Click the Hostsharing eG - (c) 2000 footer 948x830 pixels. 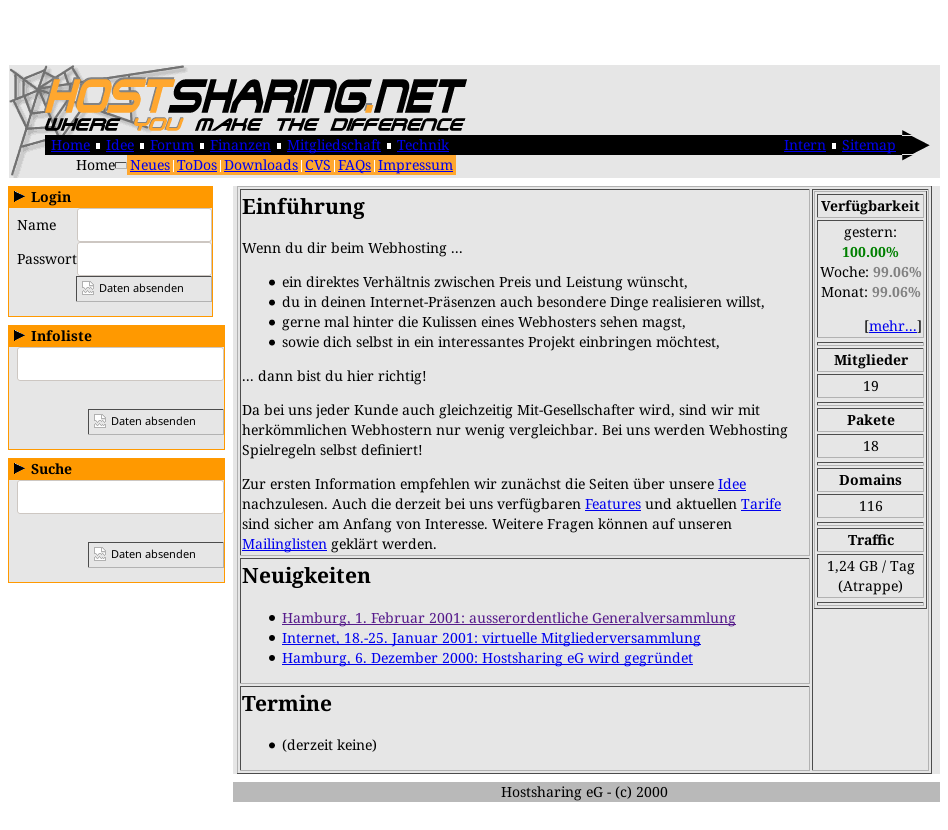click(585, 792)
